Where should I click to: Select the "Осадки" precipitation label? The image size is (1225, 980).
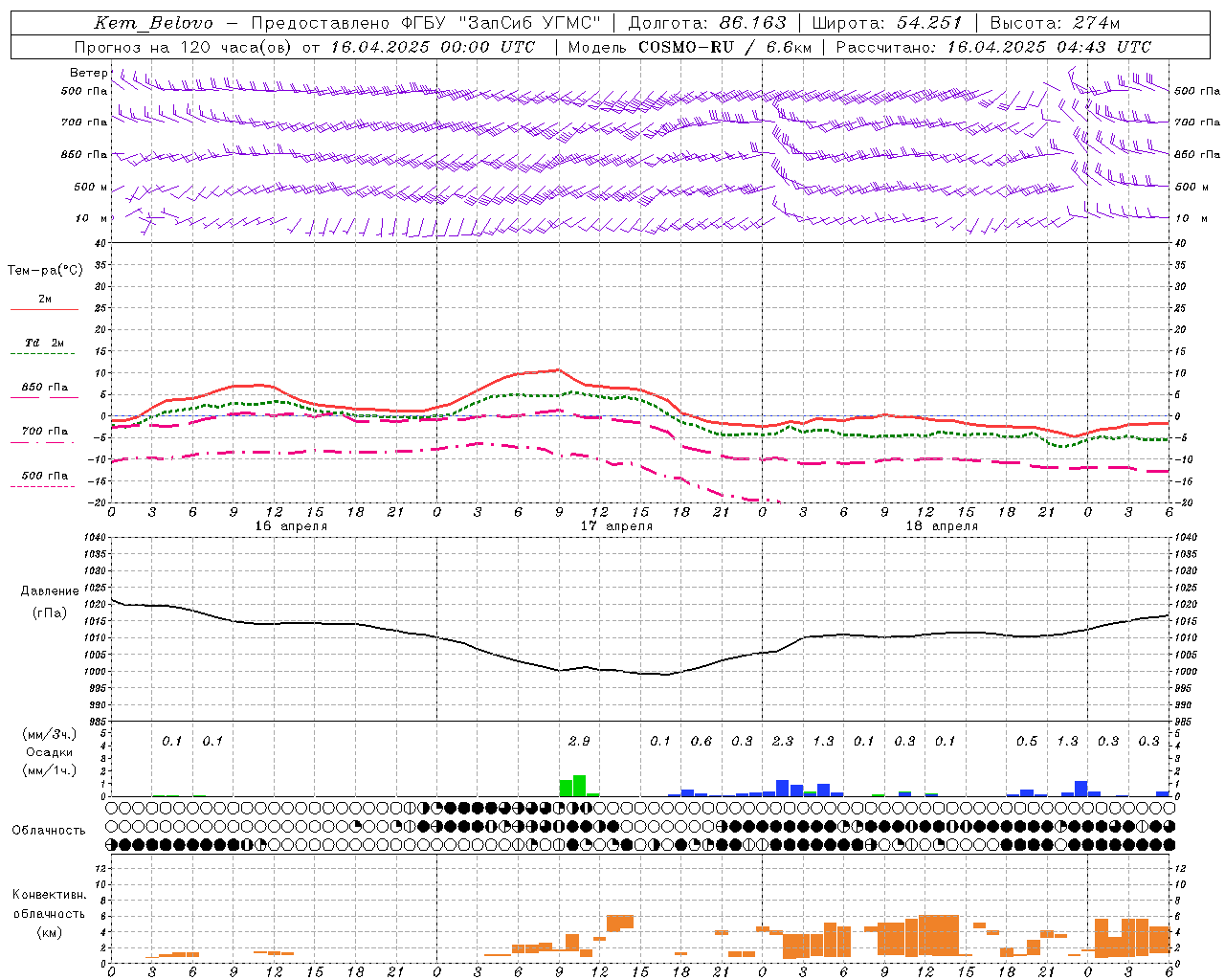click(50, 752)
